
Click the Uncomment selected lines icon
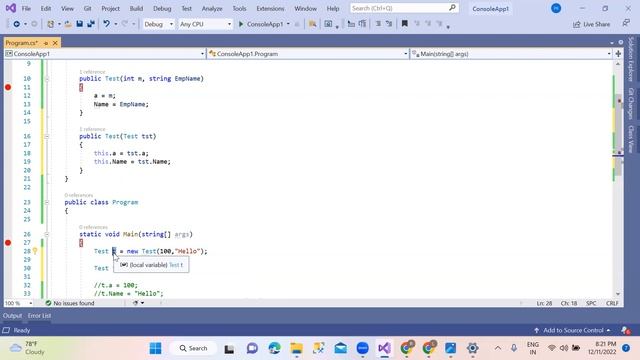point(389,24)
